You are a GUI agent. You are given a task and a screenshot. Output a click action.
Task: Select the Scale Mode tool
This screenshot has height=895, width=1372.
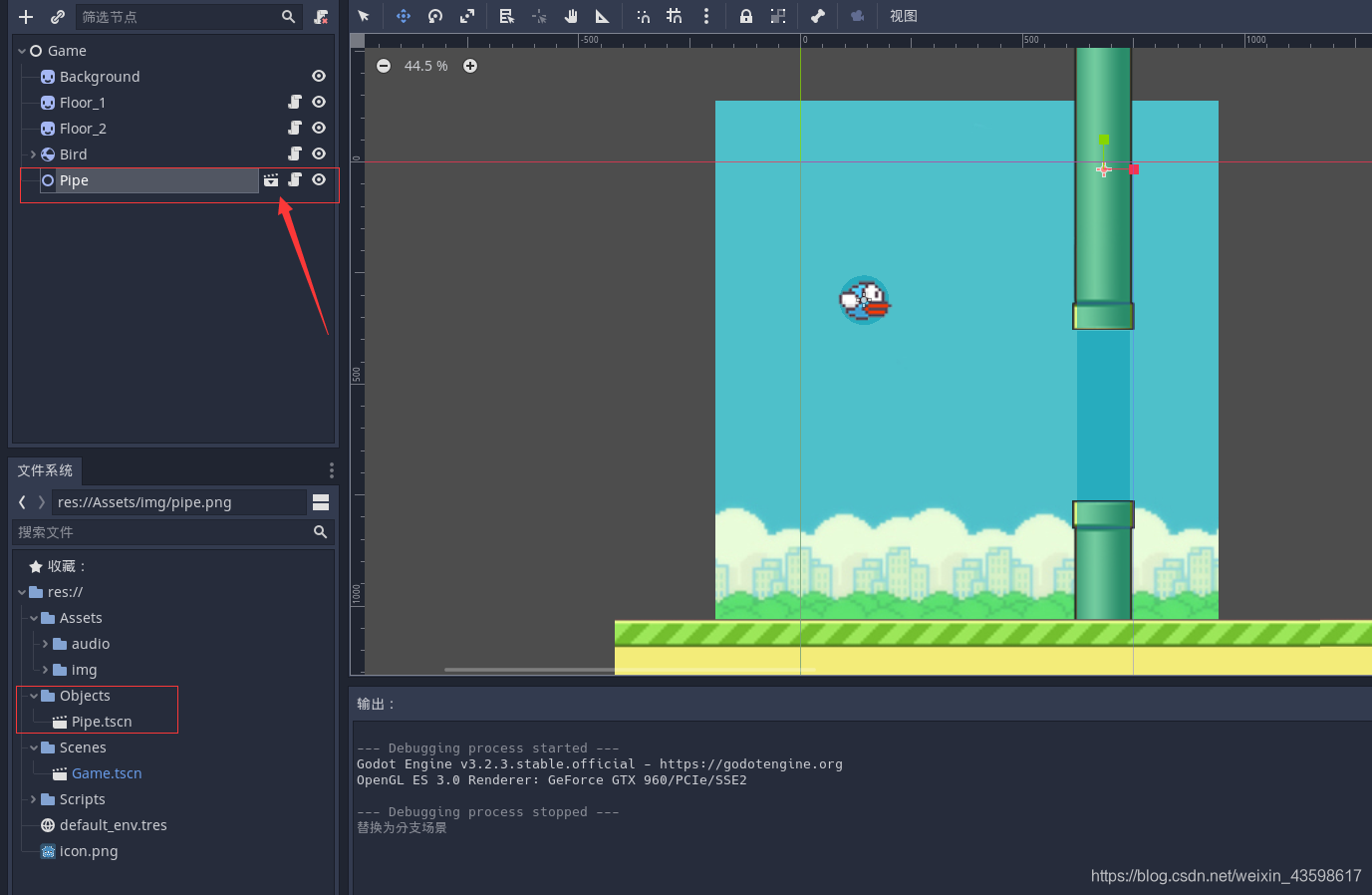[467, 16]
